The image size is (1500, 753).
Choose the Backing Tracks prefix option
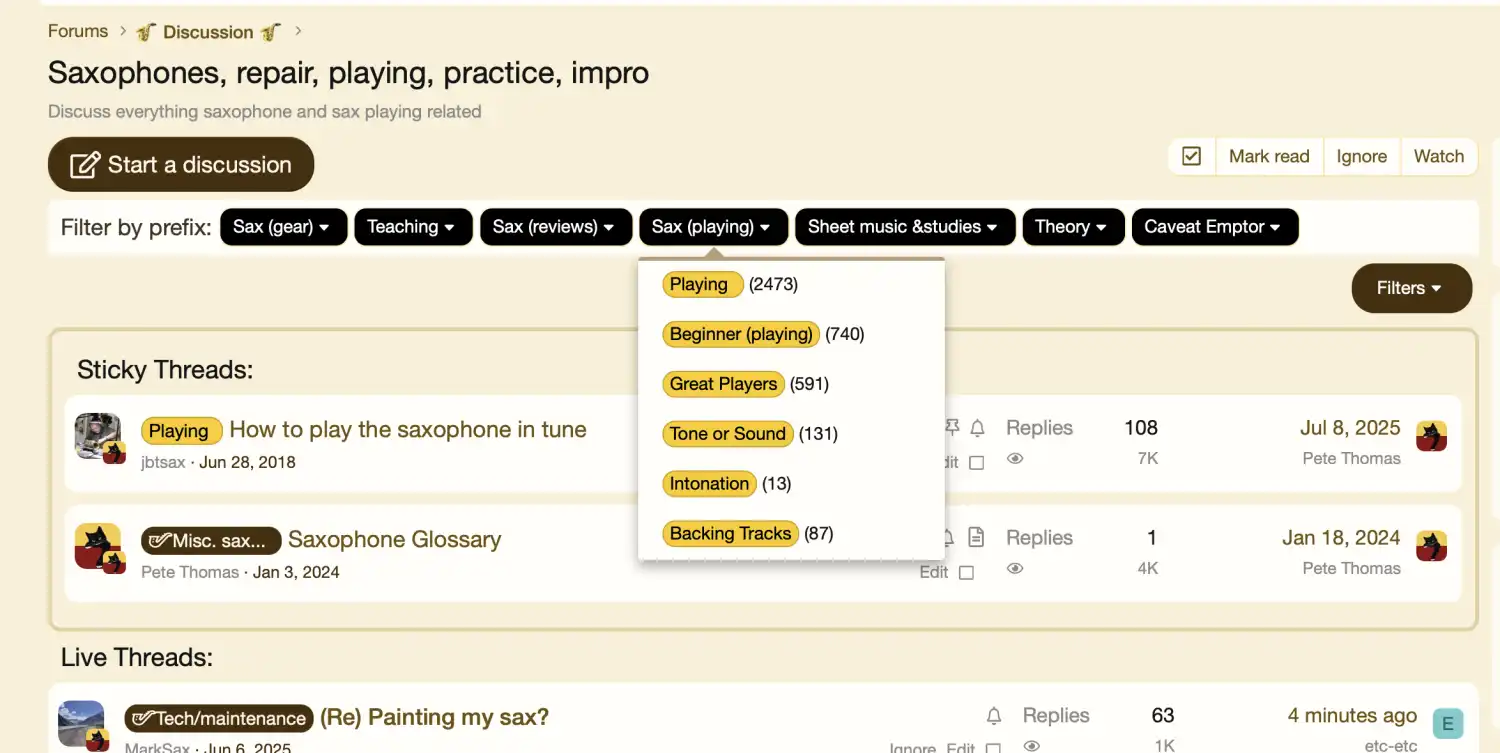coord(731,534)
